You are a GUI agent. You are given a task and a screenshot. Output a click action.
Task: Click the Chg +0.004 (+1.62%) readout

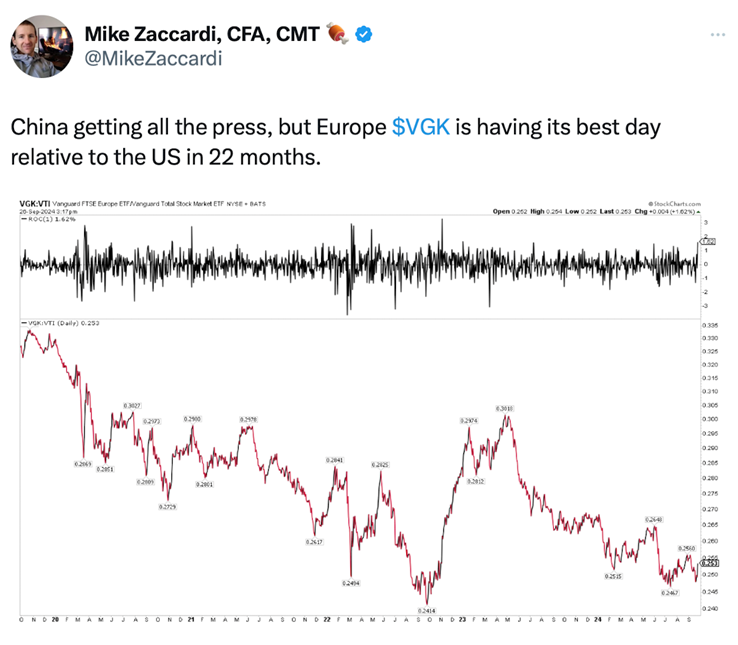pyautogui.click(x=664, y=211)
